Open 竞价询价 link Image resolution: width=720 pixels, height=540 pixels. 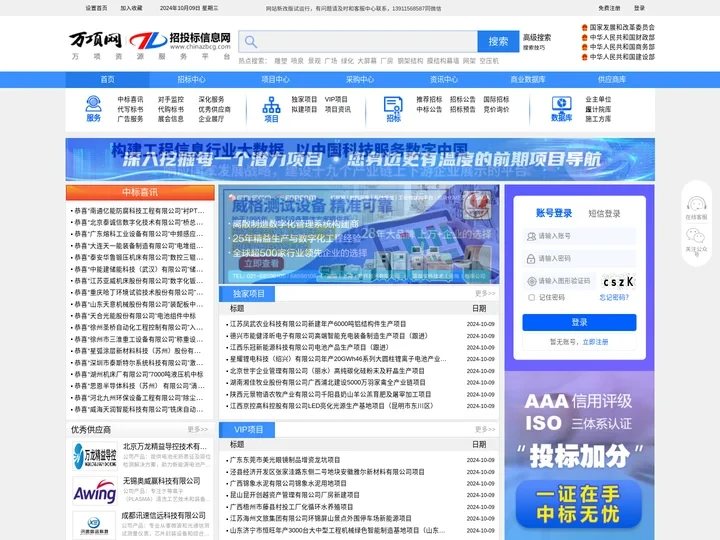point(496,109)
